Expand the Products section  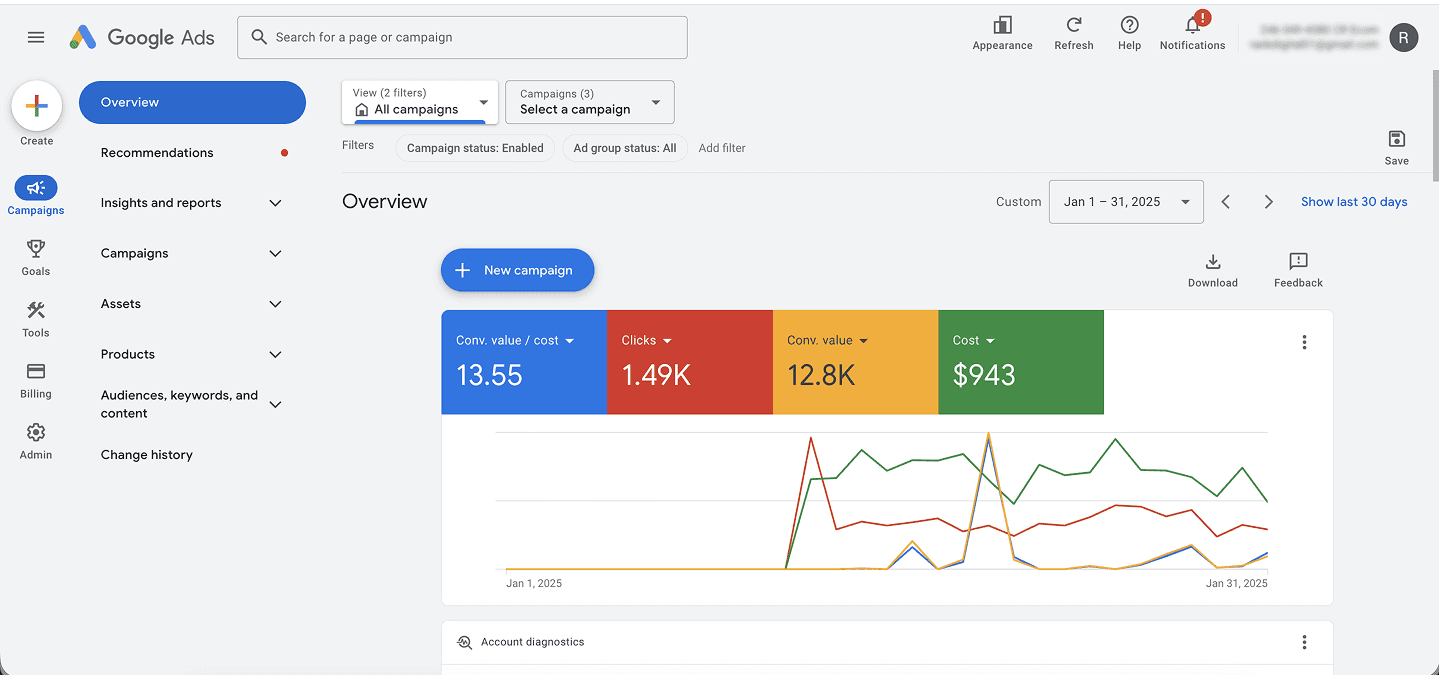(275, 355)
